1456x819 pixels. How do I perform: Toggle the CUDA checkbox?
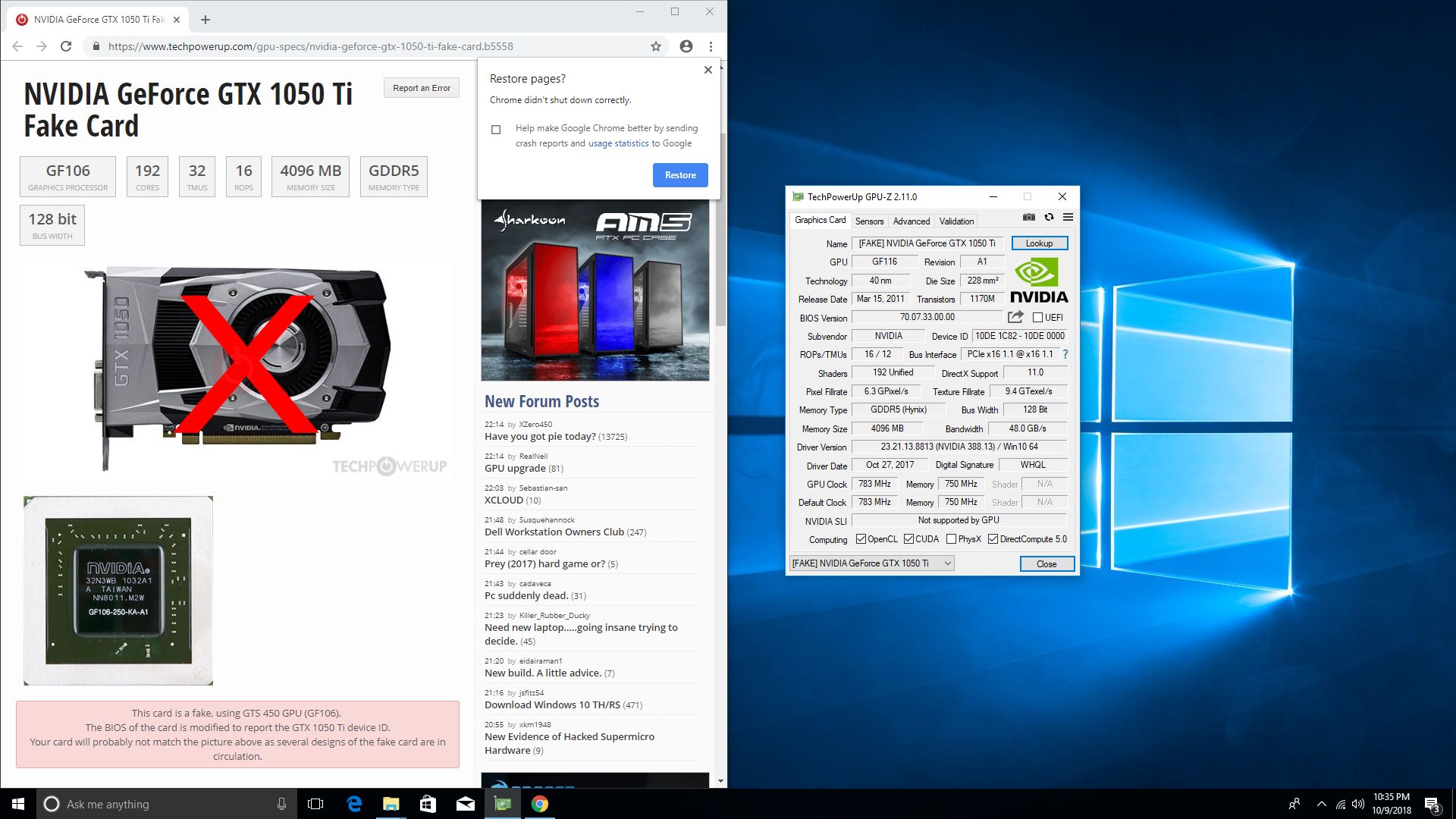coord(908,539)
